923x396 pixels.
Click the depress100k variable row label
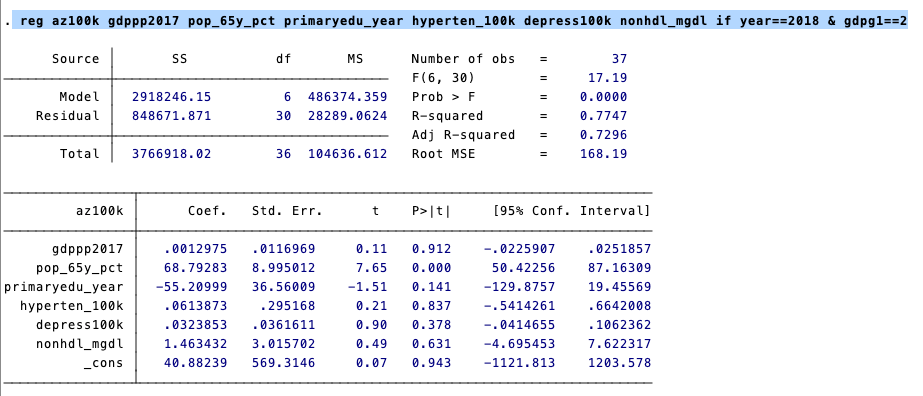(x=80, y=324)
